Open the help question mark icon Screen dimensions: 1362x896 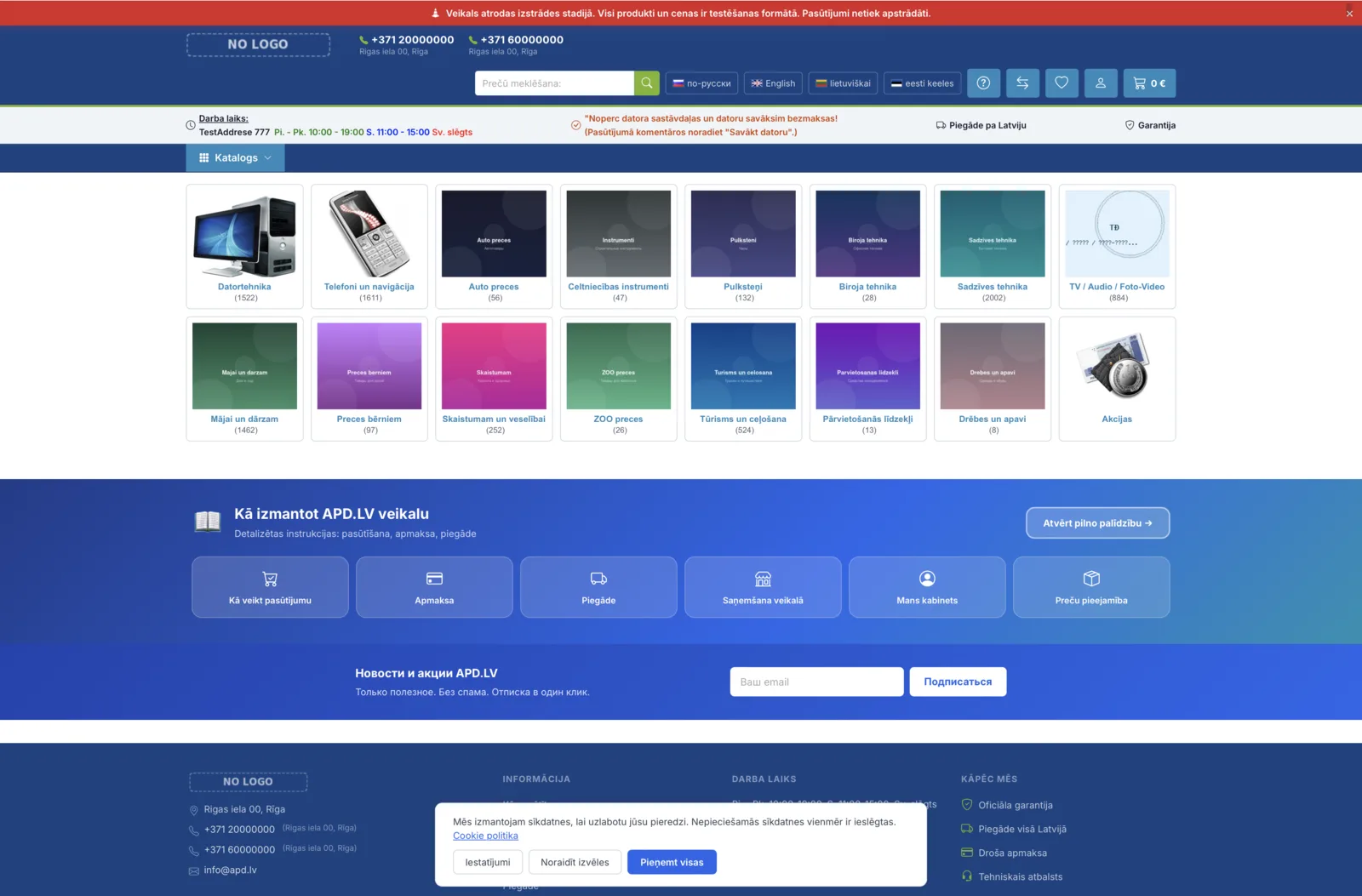coord(983,83)
